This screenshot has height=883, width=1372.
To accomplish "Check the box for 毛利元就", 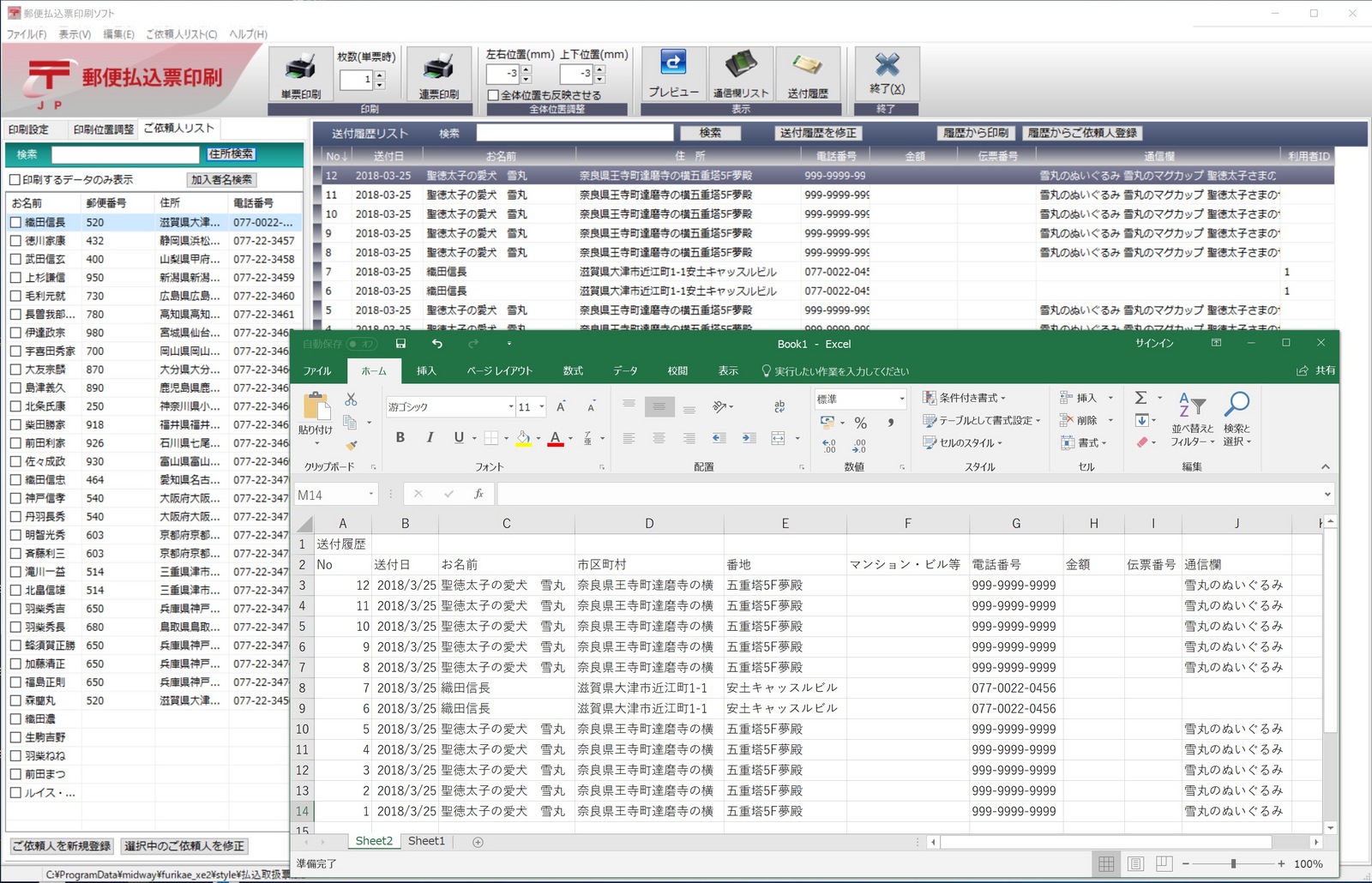I will pos(15,296).
